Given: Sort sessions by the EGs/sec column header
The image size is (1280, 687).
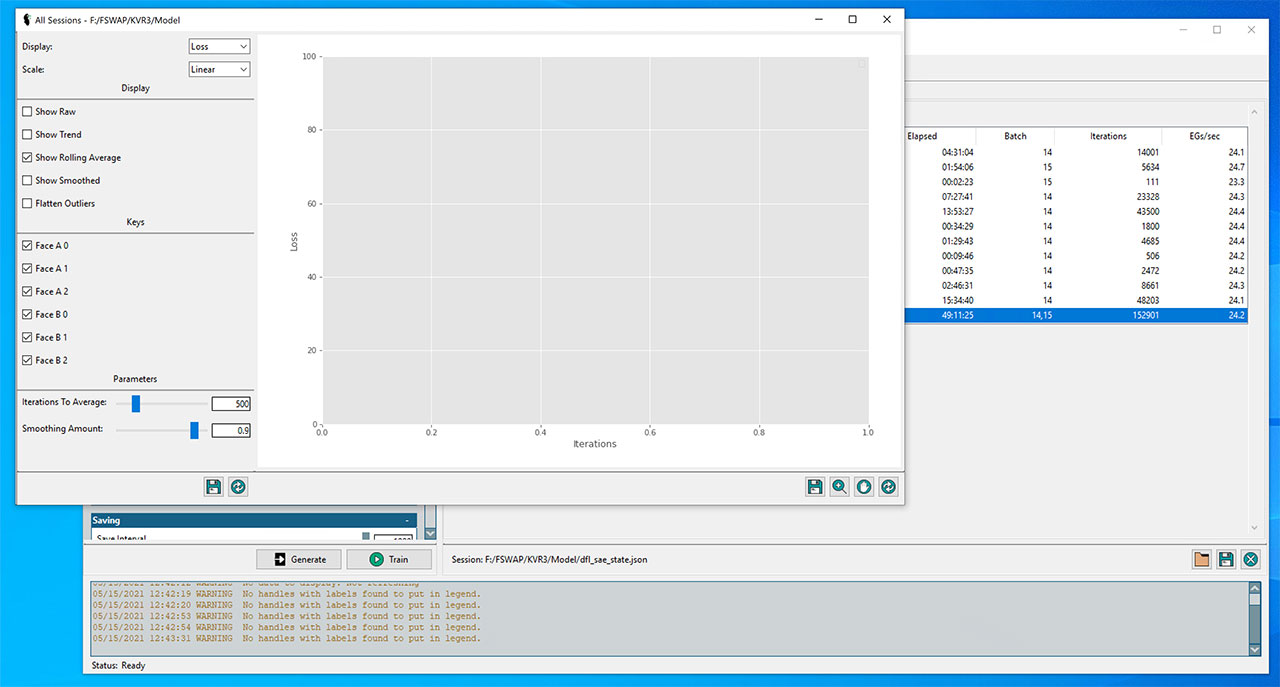Looking at the screenshot, I should coord(1205,136).
